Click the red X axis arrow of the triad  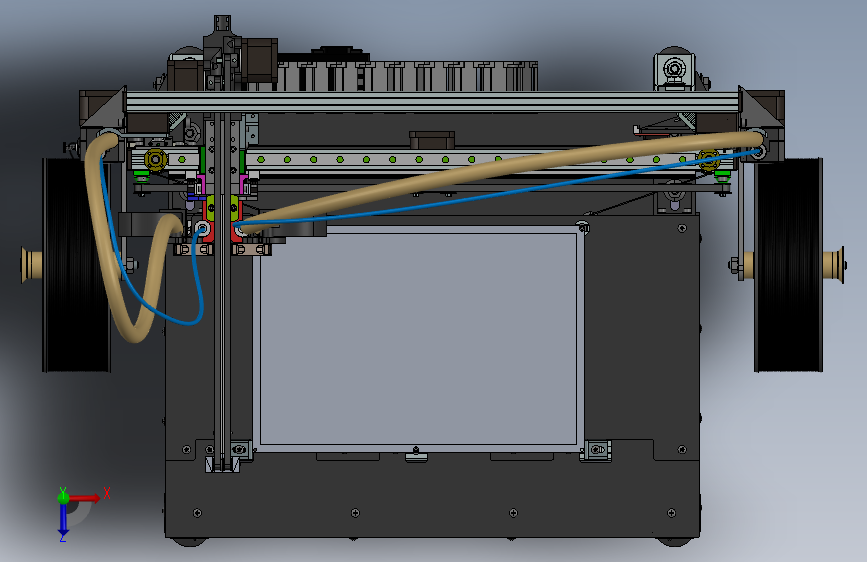point(86,498)
